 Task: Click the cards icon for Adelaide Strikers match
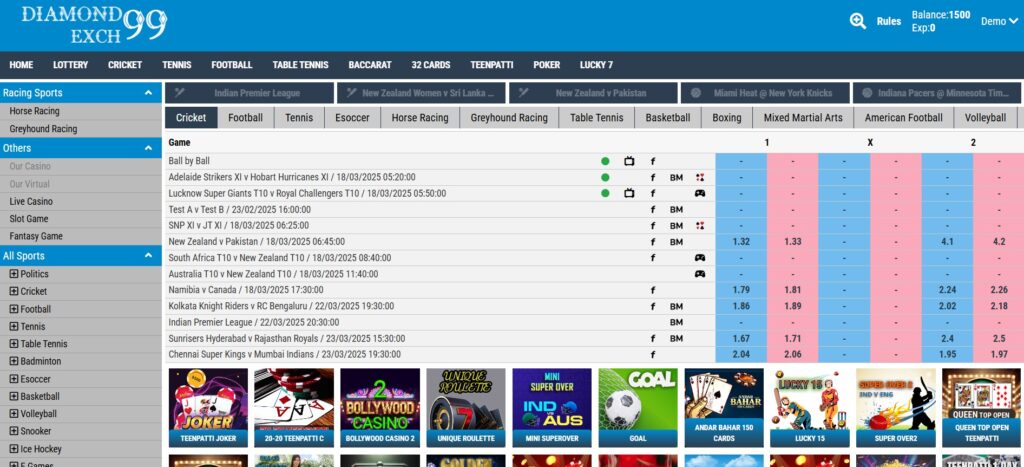pos(700,177)
